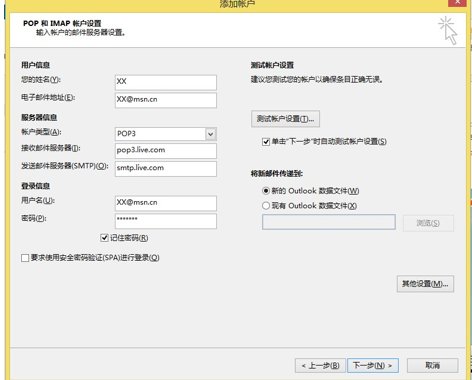Click the 测试帐户设置(T)... button
The image size is (472, 380).
pos(285,119)
